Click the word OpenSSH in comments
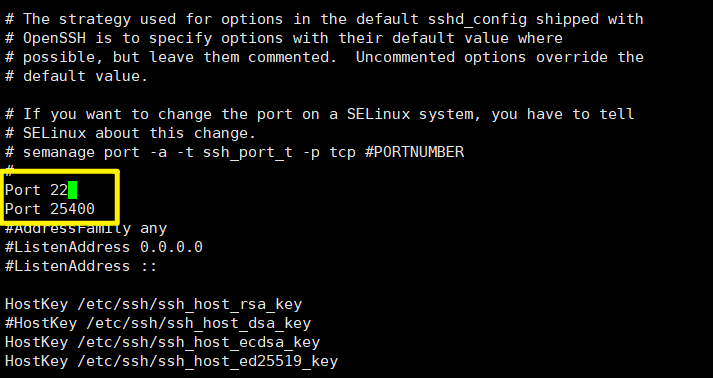Image resolution: width=713 pixels, height=378 pixels. click(54, 38)
